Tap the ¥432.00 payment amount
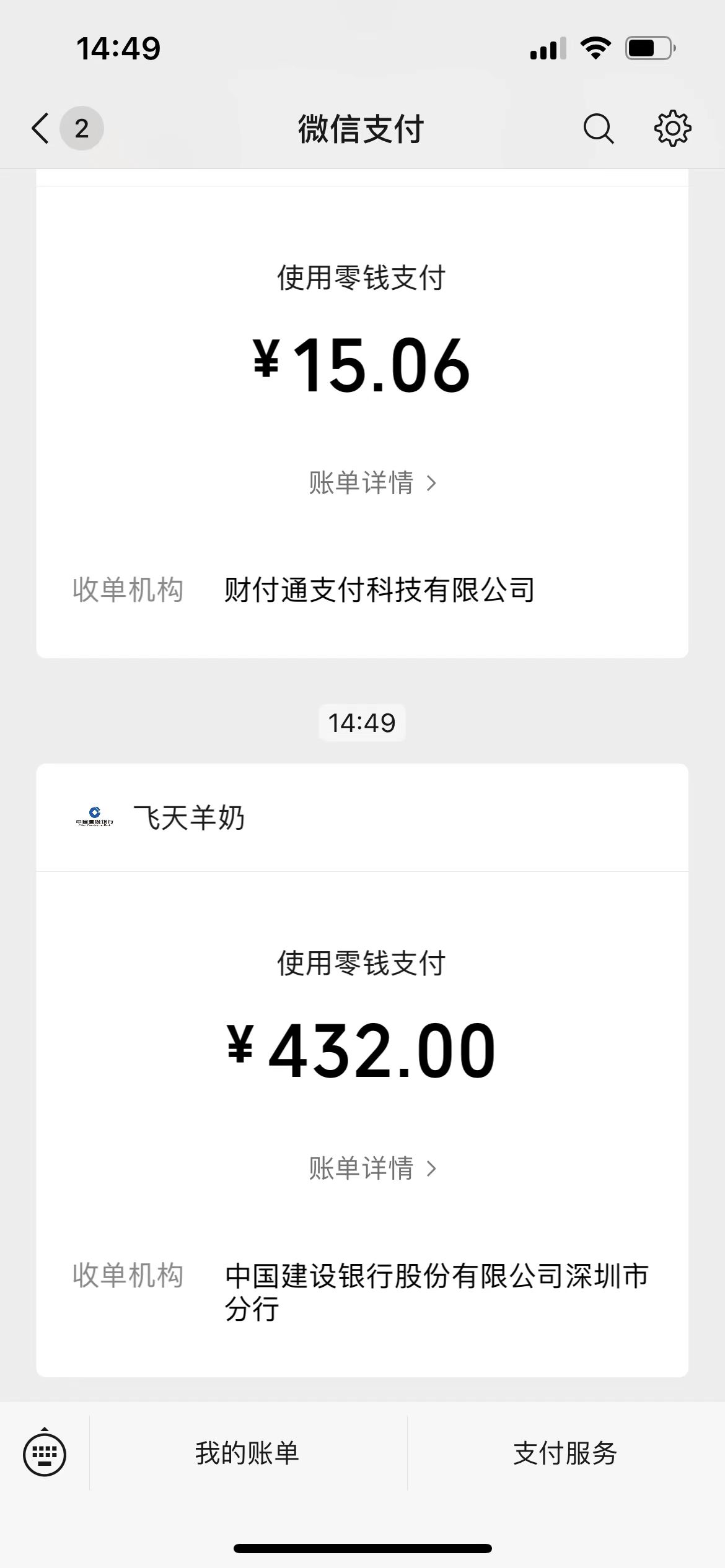Screen dimensions: 725x1568 point(362,1051)
